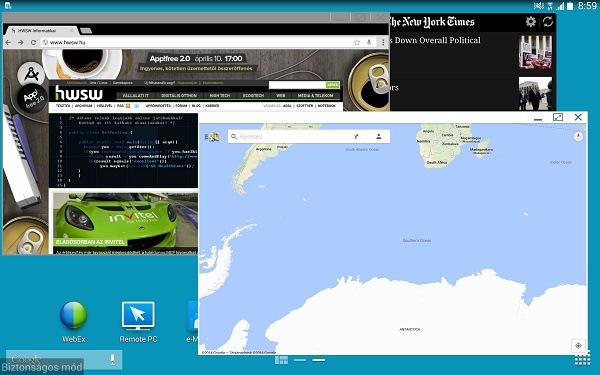Open the Maps account profile icon
The image size is (600, 375).
[x=378, y=136]
